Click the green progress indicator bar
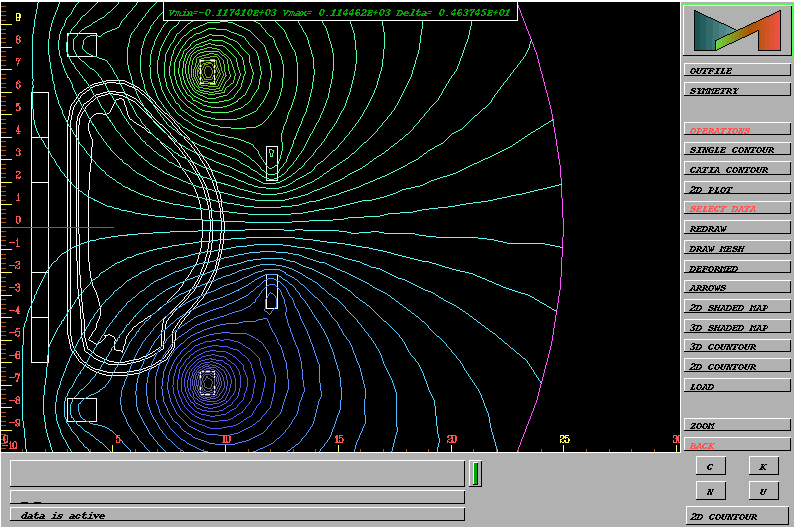This screenshot has height=527, width=795. click(475, 474)
